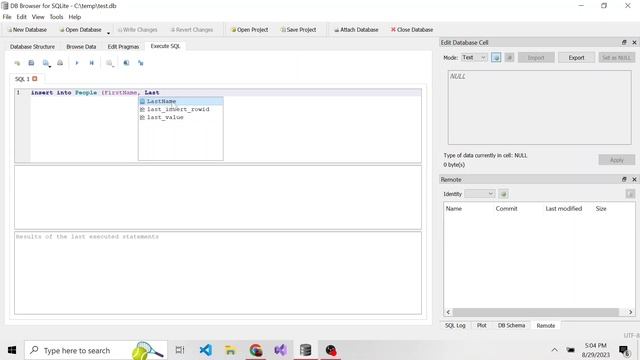
Task: Click the icon next to the Identity dropdown
Action: [x=504, y=194]
